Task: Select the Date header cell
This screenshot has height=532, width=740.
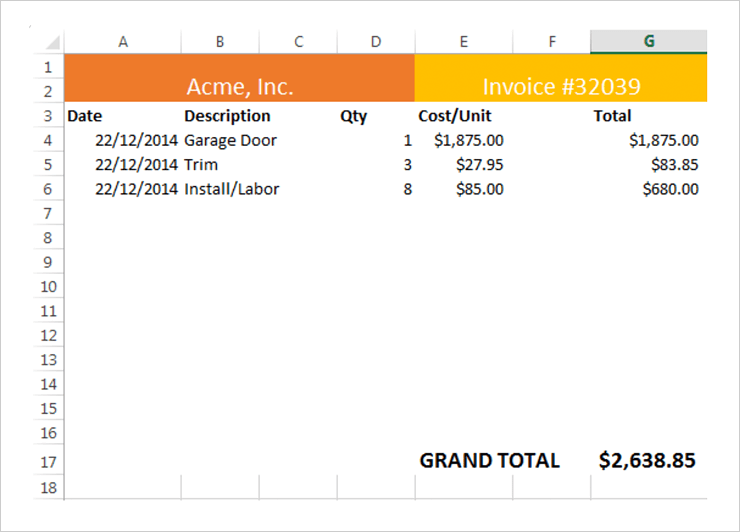Action: tap(123, 116)
